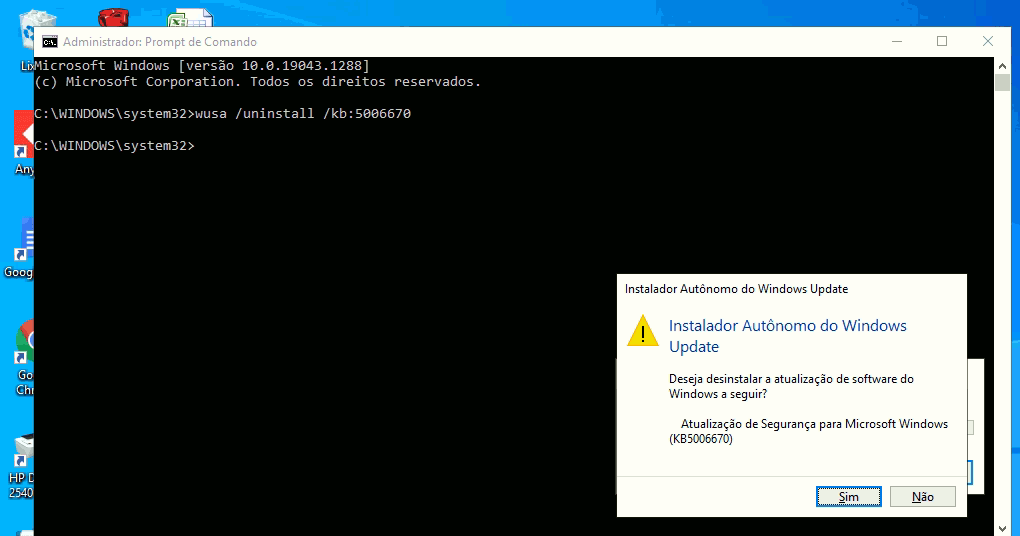Select the HP printer desktop shortcut
The height and width of the screenshot is (536, 1020).
pyautogui.click(x=23, y=466)
